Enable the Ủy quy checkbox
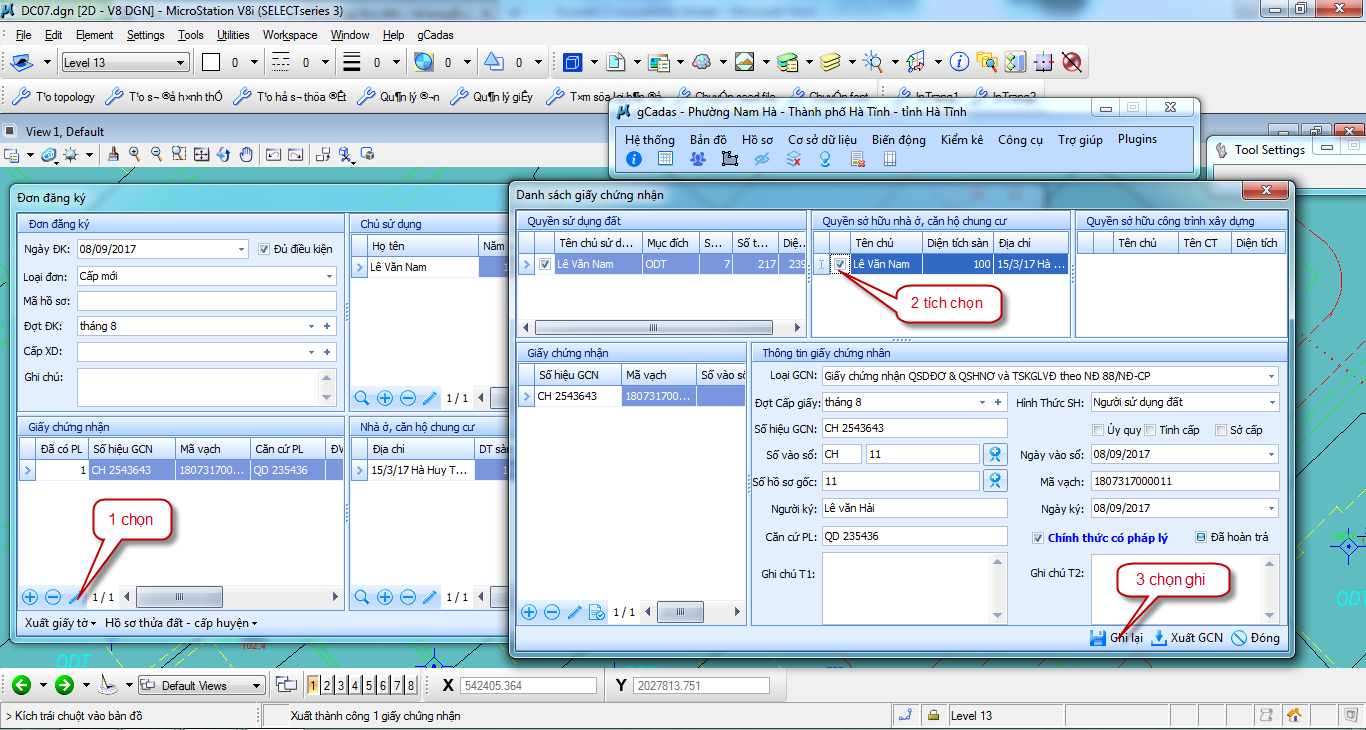This screenshot has width=1366, height=730. click(1099, 430)
